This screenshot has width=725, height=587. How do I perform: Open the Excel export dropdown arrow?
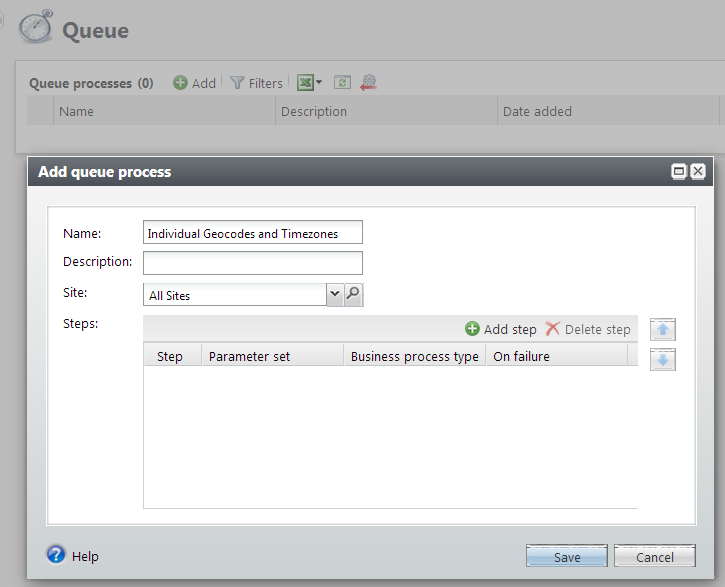coord(319,84)
